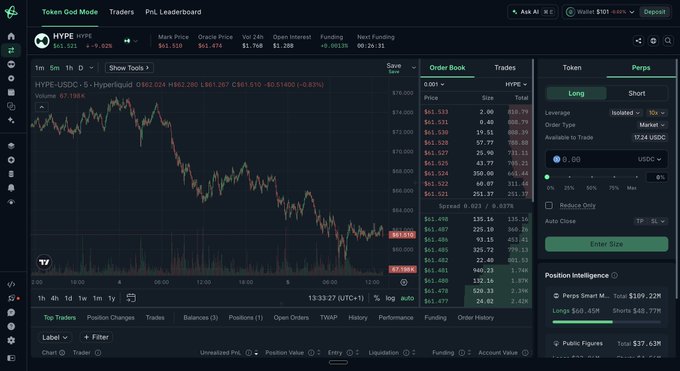Click the Nansen logo at top left
The image size is (680, 371).
[x=11, y=12]
